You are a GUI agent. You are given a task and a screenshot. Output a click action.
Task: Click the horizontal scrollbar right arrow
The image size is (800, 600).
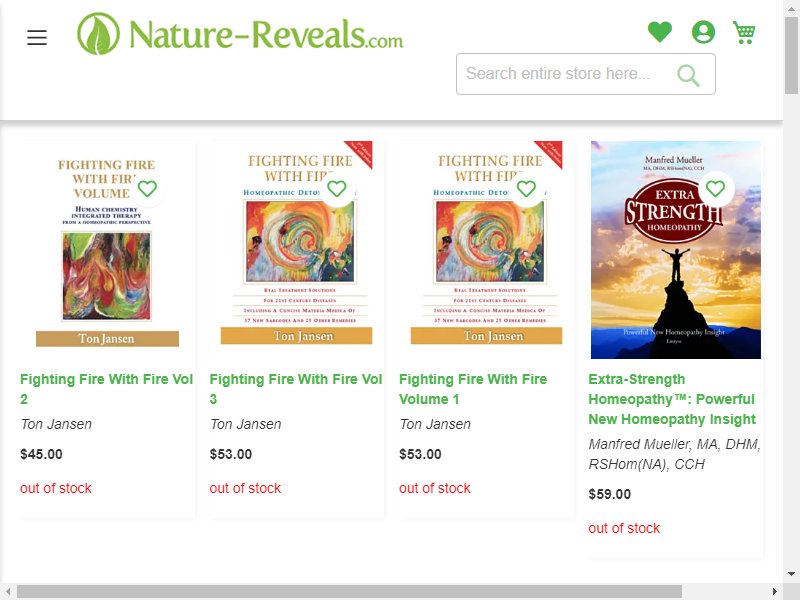[775, 591]
